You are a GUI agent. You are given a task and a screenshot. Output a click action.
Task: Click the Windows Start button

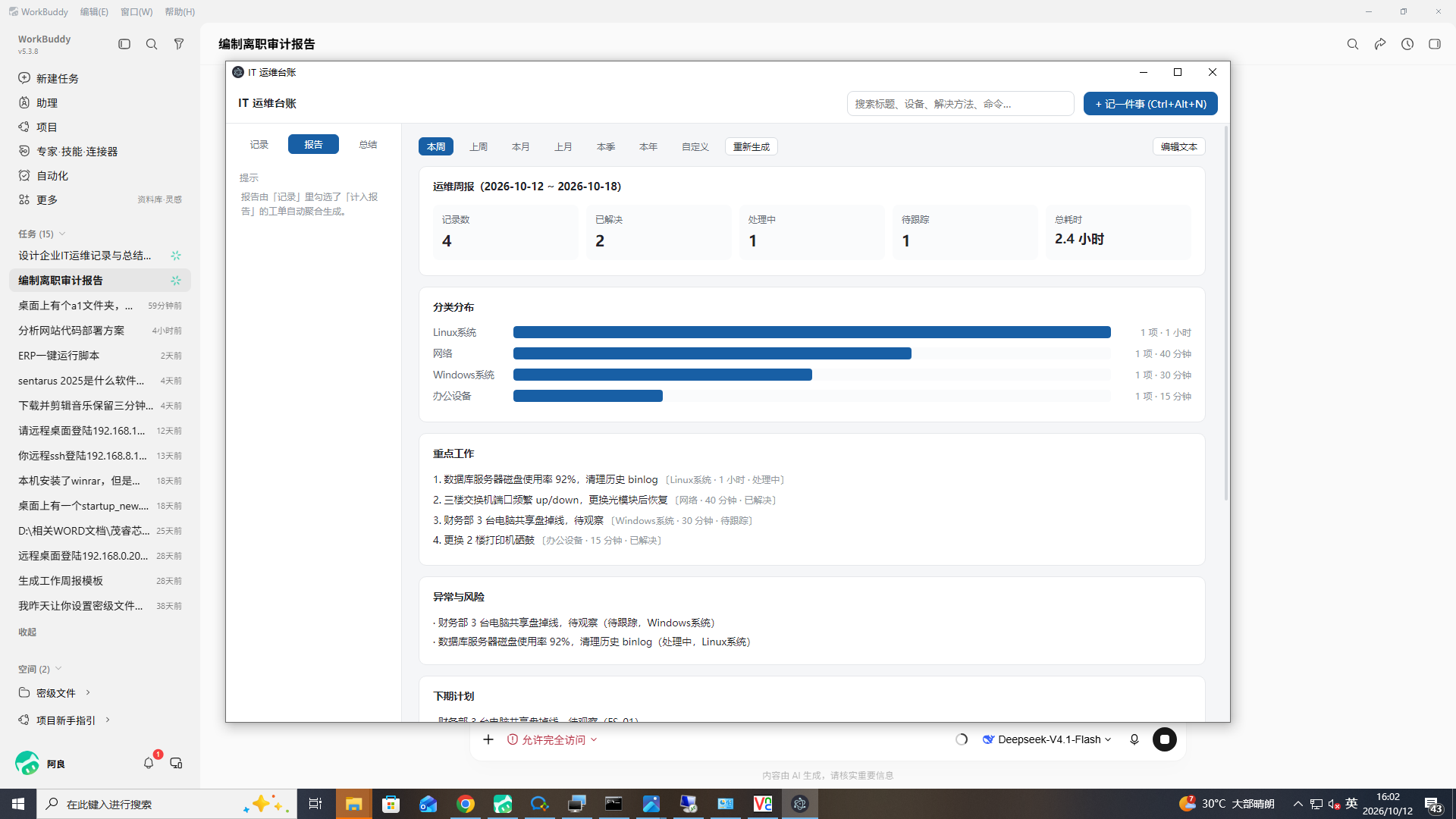pos(18,804)
